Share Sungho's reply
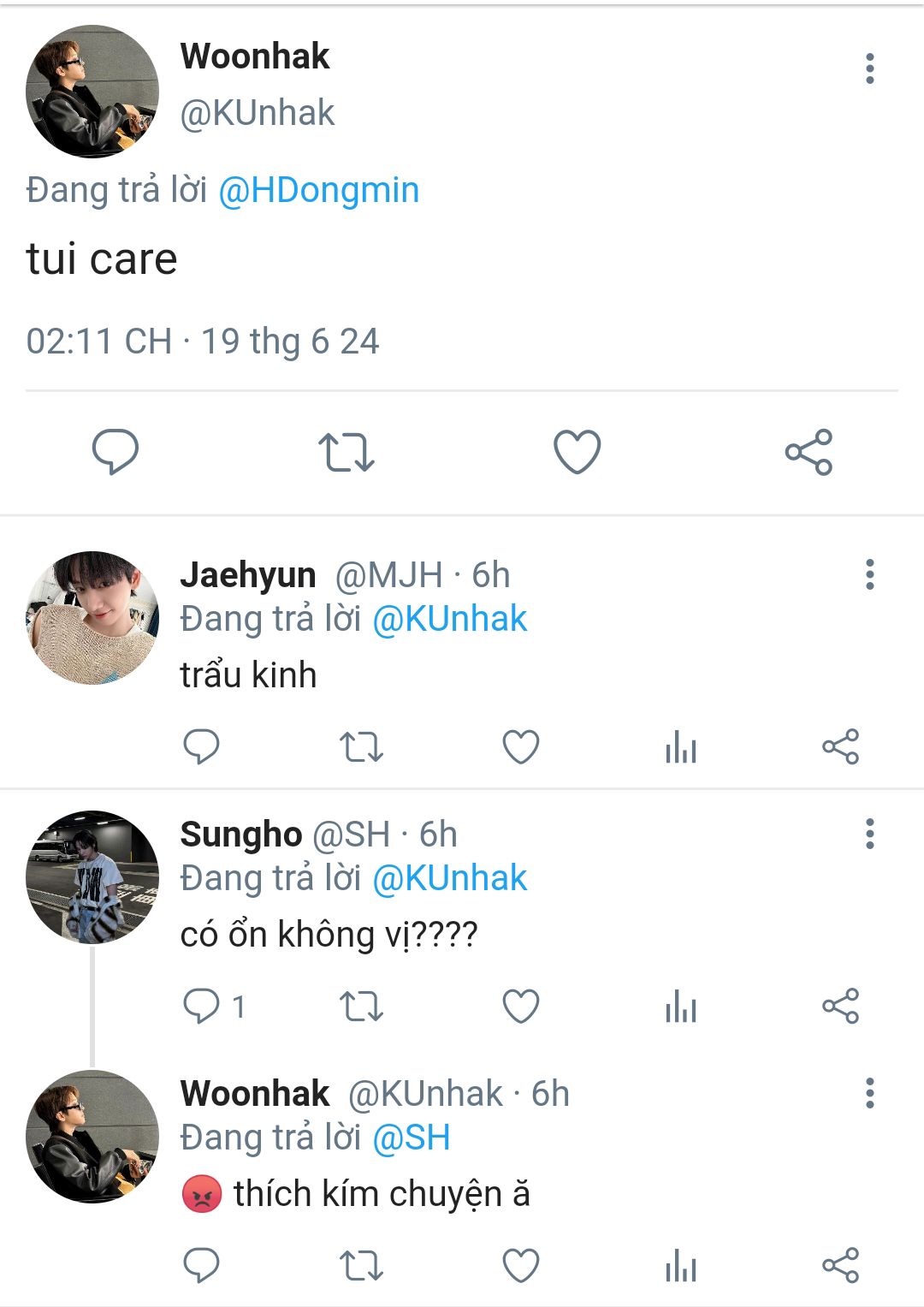Screen dimensions: 924x1307 pos(840,1006)
